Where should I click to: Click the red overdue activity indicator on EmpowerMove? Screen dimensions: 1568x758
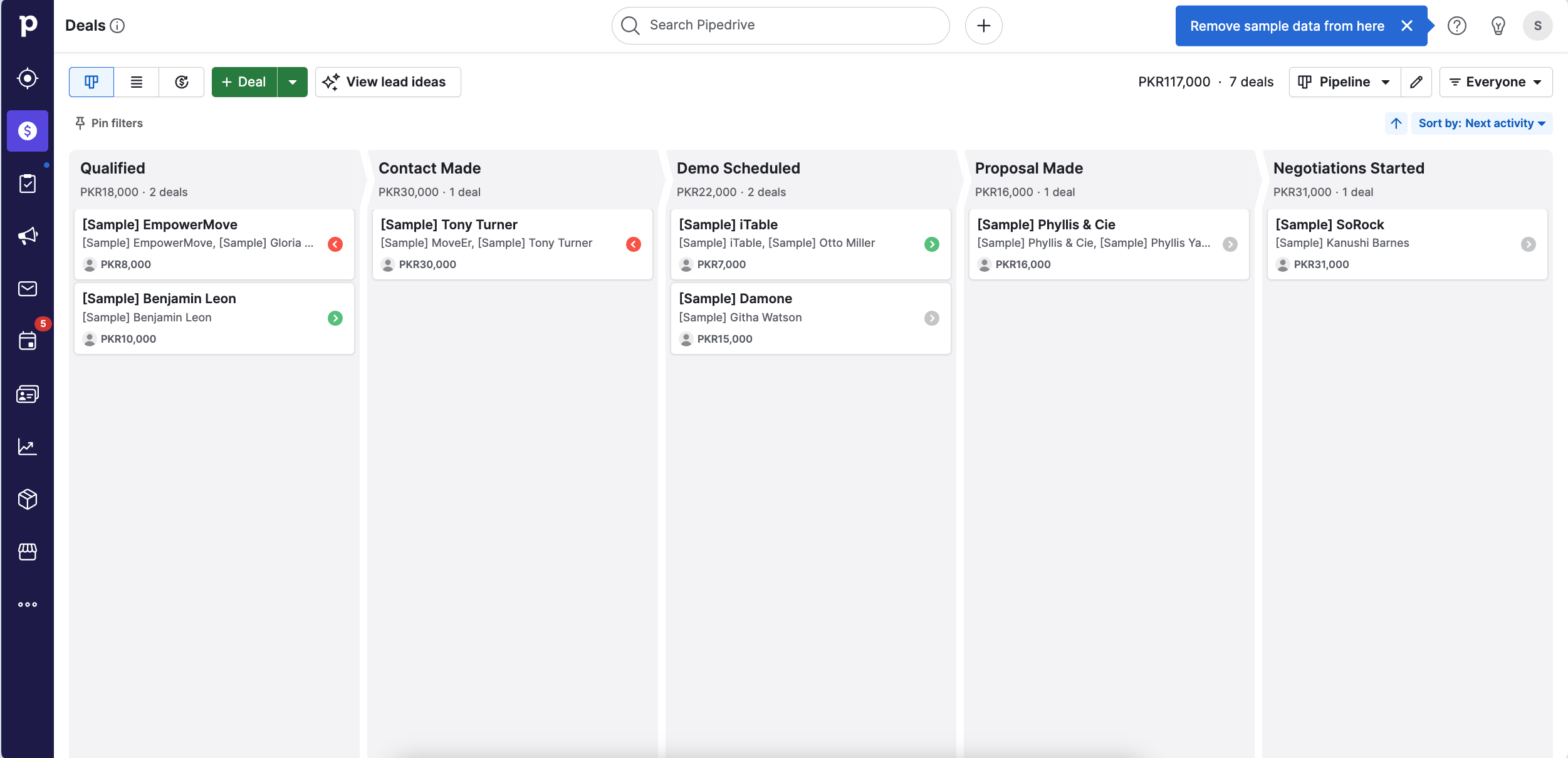coord(335,244)
